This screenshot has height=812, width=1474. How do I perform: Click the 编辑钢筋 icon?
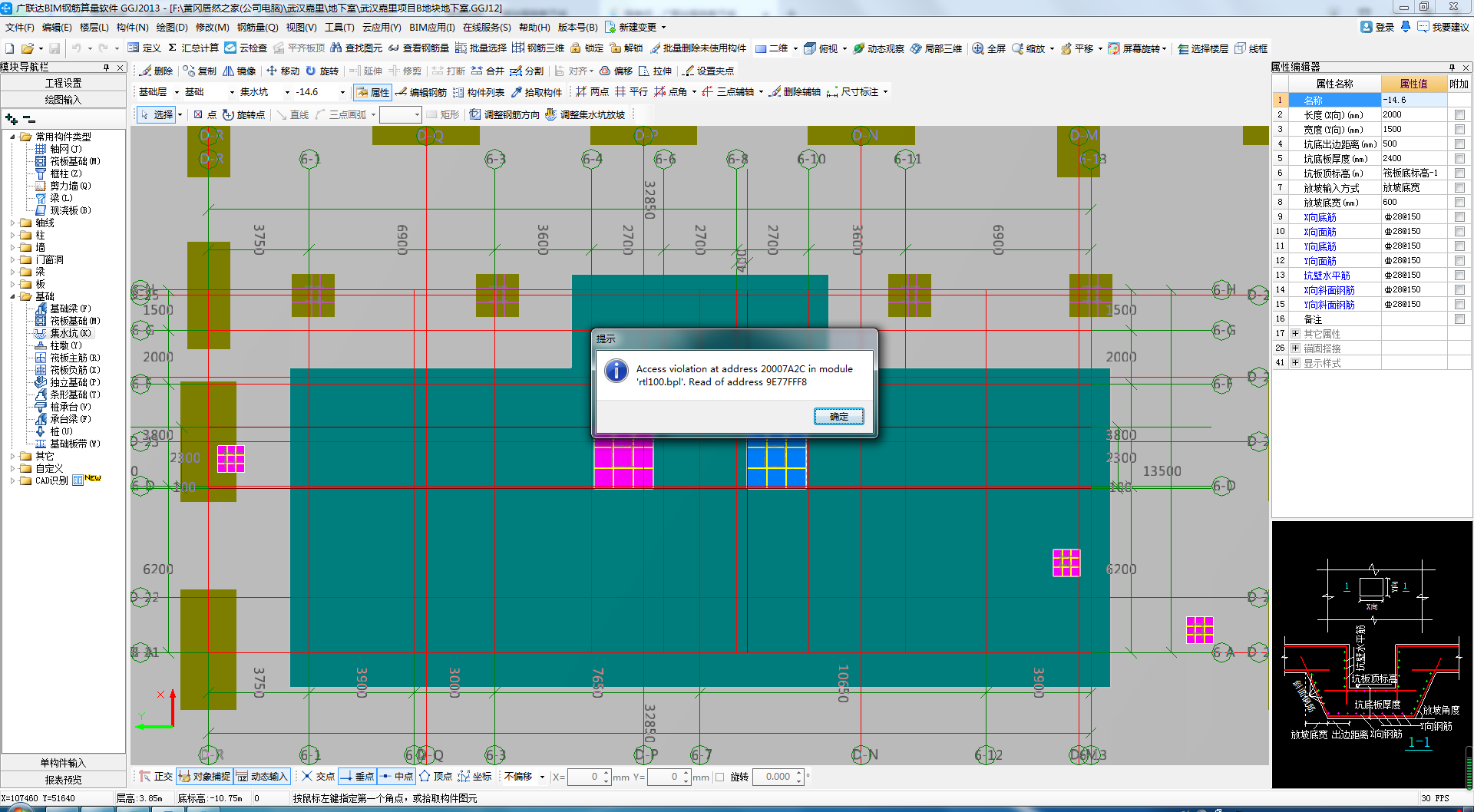coord(401,92)
